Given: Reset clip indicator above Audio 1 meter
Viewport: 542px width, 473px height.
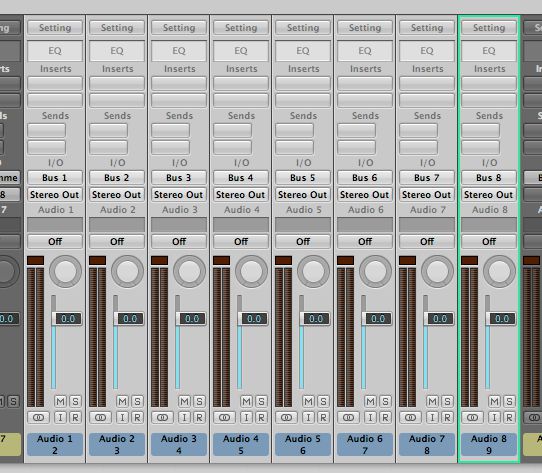Looking at the screenshot, I should (x=36, y=260).
